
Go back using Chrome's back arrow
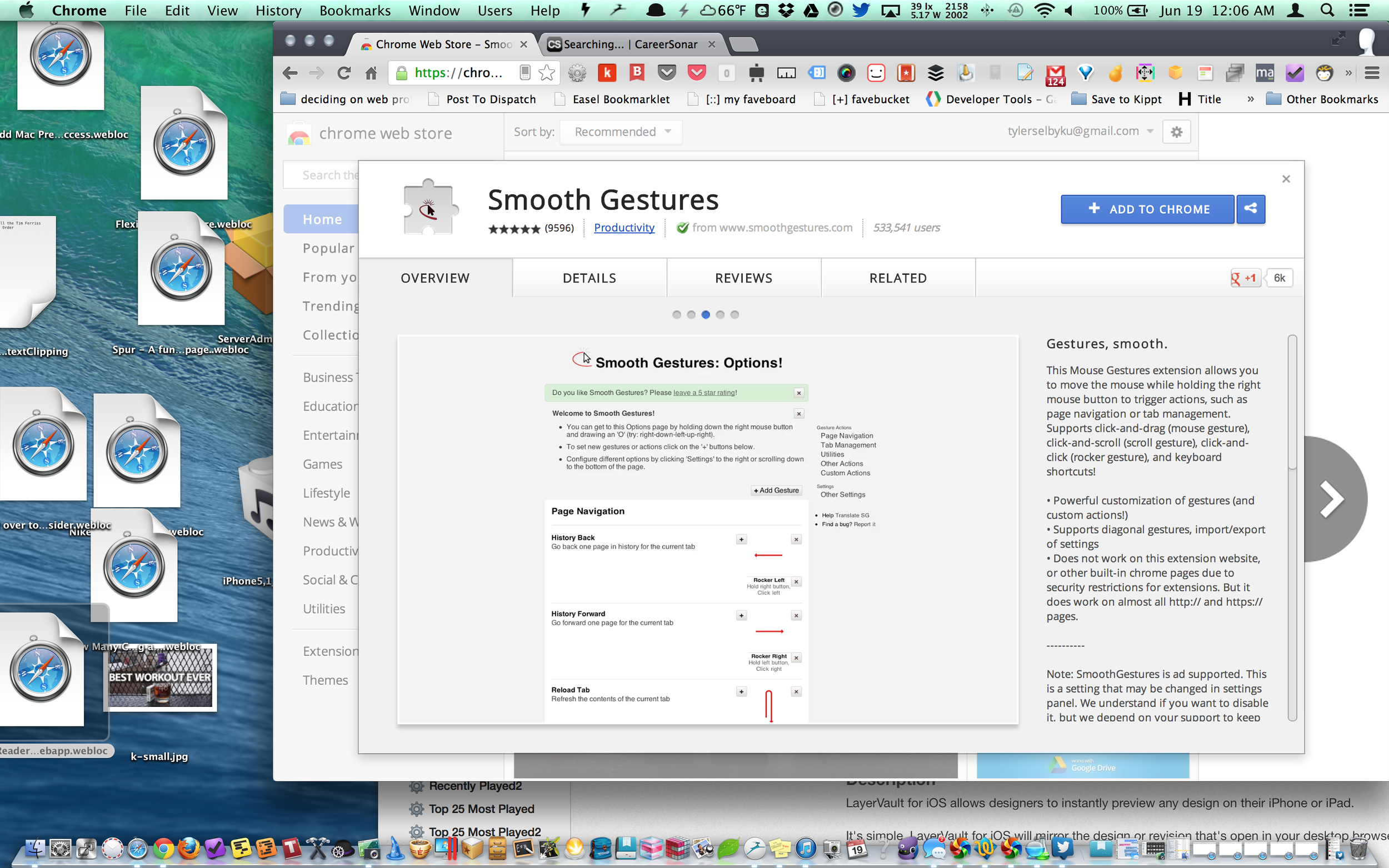coord(290,73)
